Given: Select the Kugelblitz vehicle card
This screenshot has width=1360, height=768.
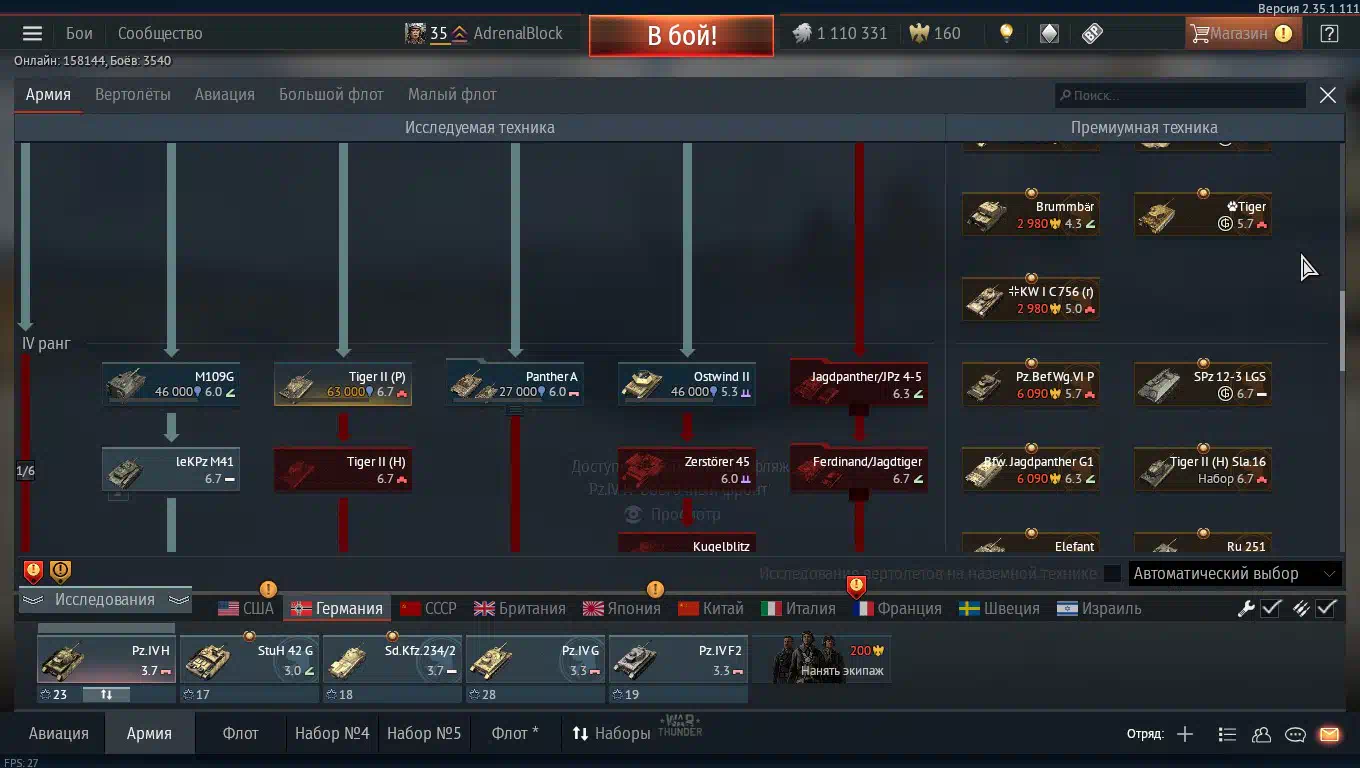Looking at the screenshot, I should [687, 545].
